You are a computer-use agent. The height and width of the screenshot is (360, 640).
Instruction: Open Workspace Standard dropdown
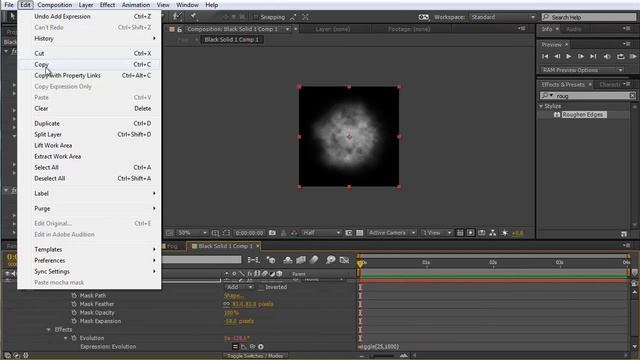point(503,17)
